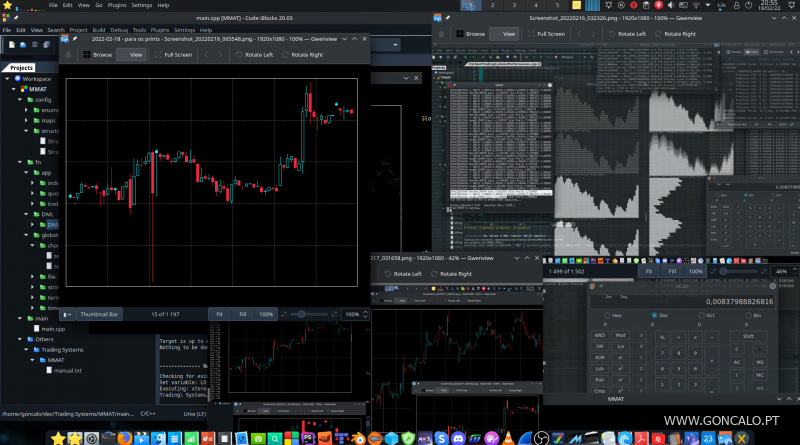The height and width of the screenshot is (445, 800).
Task: Adjust the zoom slider in front Gwenview
Action: point(300,314)
